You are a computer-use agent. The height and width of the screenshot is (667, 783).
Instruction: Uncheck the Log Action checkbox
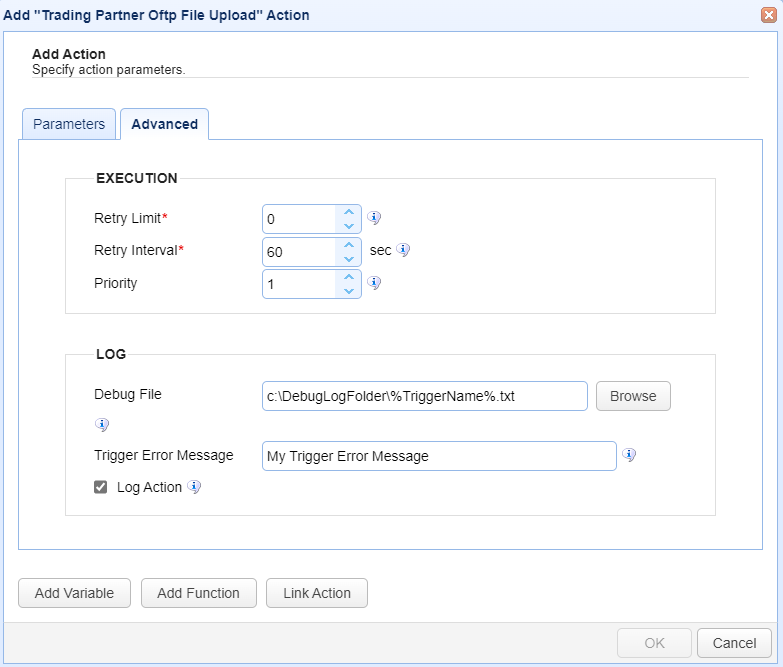pos(100,487)
